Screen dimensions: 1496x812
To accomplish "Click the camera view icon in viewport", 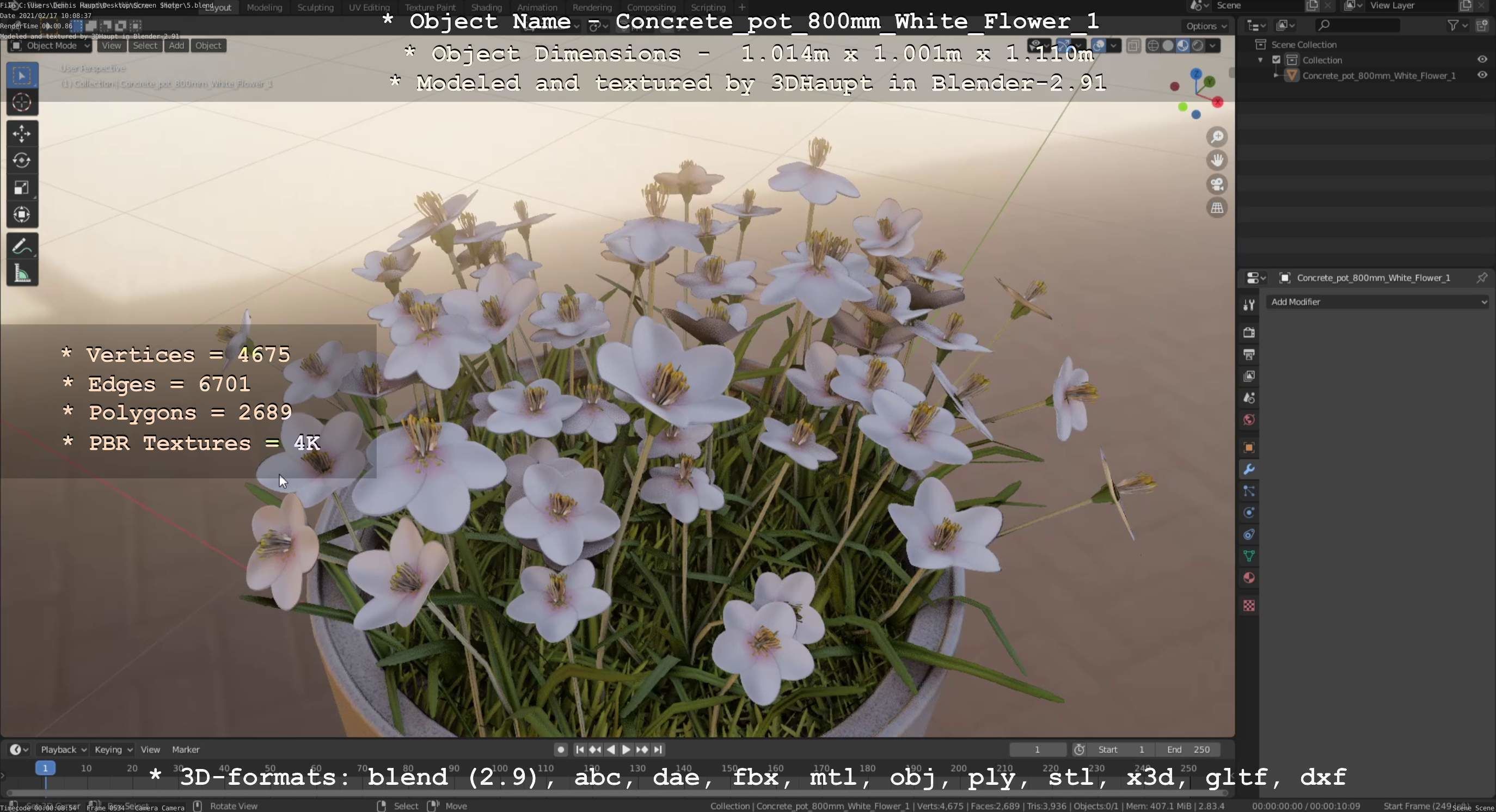I will point(1217,184).
